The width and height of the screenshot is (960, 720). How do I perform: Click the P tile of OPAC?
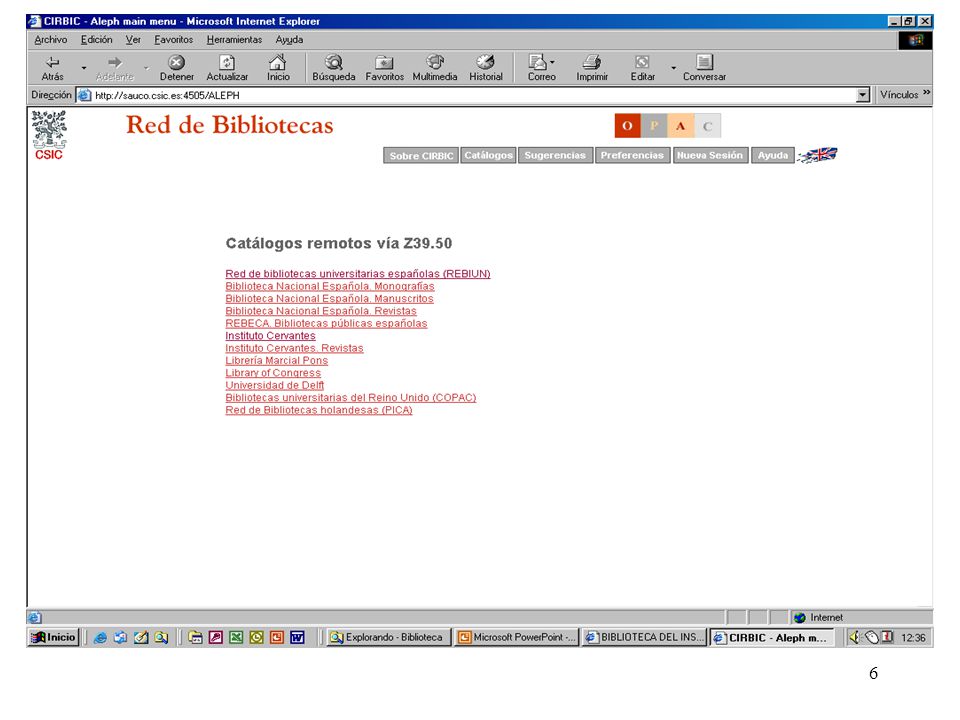(x=654, y=126)
